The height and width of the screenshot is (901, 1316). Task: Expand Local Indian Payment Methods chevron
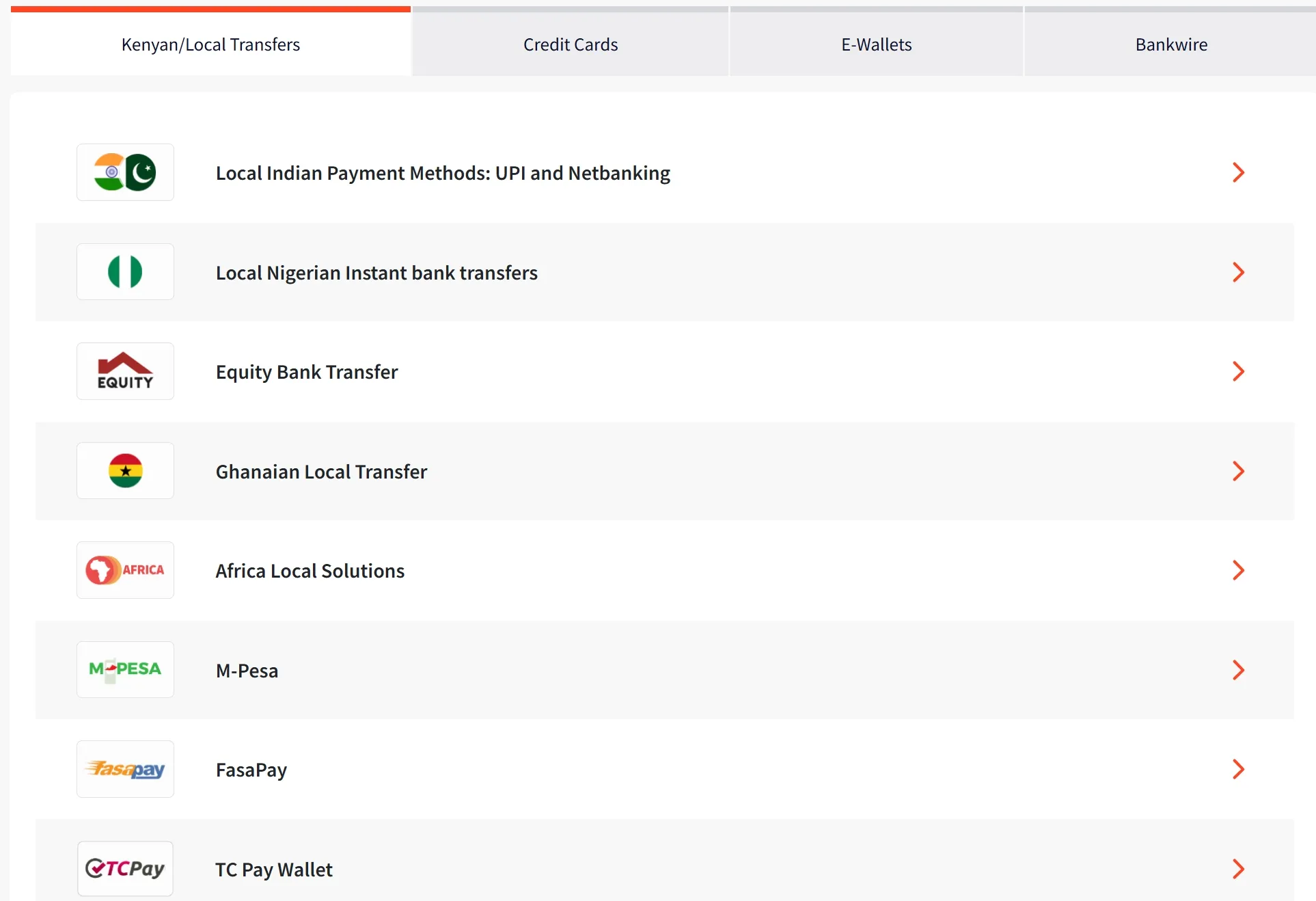tap(1238, 172)
